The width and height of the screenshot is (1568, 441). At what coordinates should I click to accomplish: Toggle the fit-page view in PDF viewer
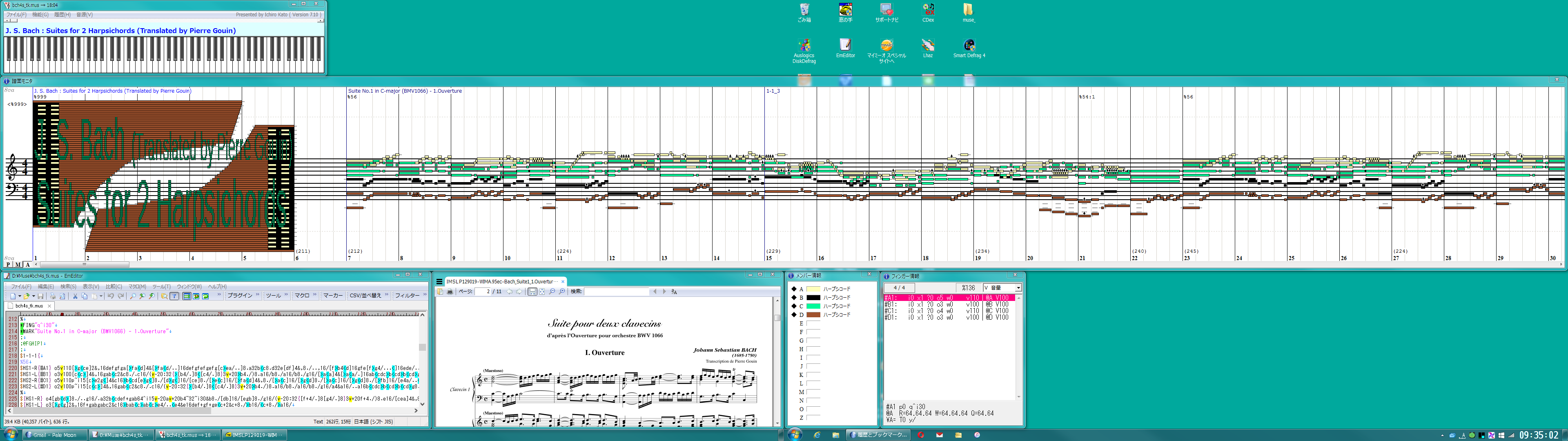(542, 292)
